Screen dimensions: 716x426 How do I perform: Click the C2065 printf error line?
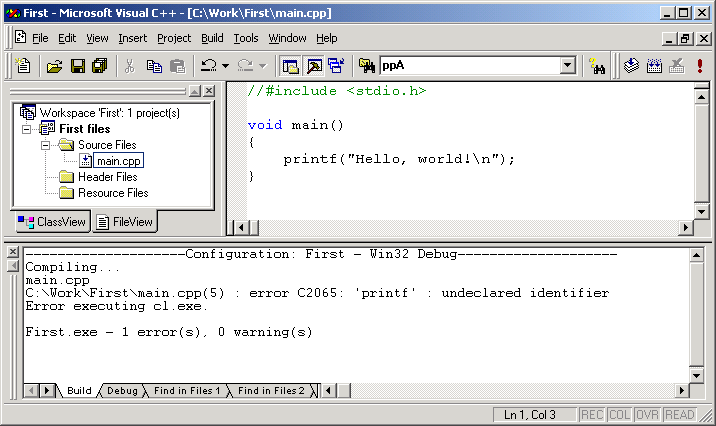(x=317, y=293)
